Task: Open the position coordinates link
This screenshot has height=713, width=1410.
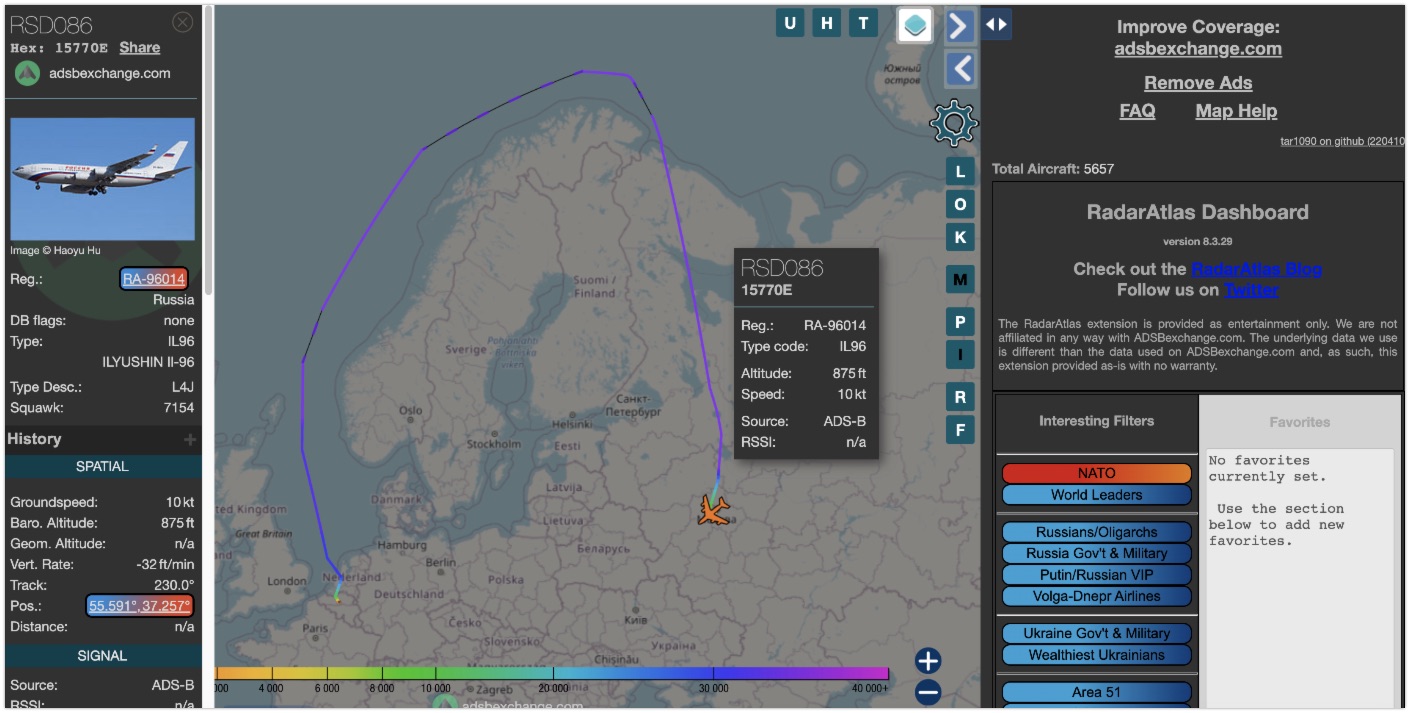Action: [139, 606]
